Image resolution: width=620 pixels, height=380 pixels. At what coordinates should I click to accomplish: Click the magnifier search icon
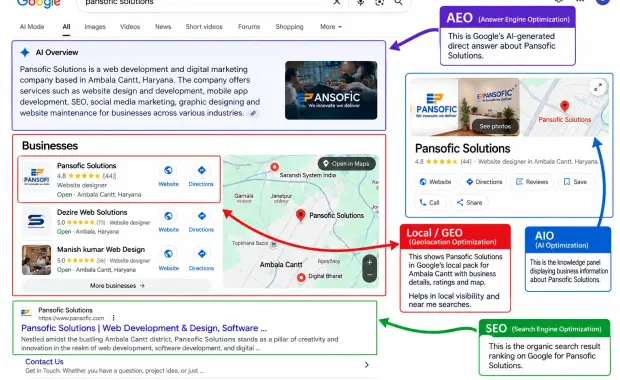(x=398, y=2)
